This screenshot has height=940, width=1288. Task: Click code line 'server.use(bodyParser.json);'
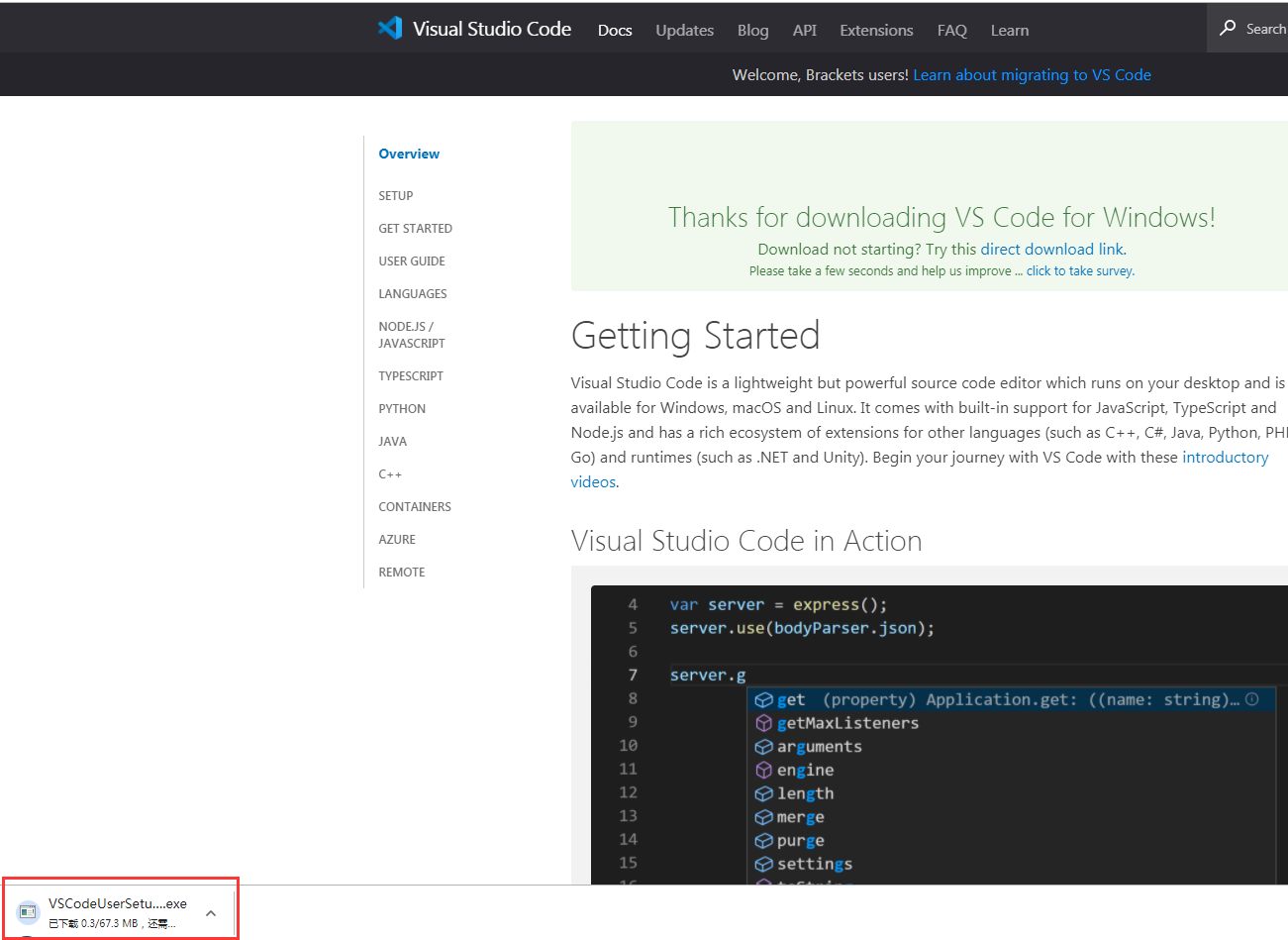pyautogui.click(x=802, y=628)
